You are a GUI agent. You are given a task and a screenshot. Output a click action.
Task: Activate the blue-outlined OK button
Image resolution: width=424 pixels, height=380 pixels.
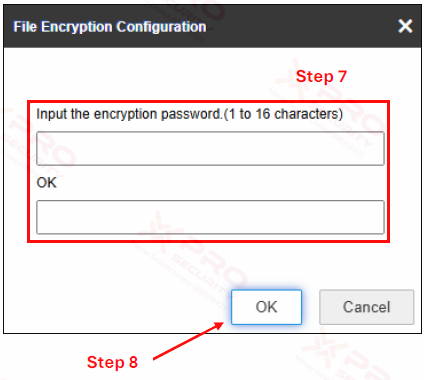click(266, 307)
